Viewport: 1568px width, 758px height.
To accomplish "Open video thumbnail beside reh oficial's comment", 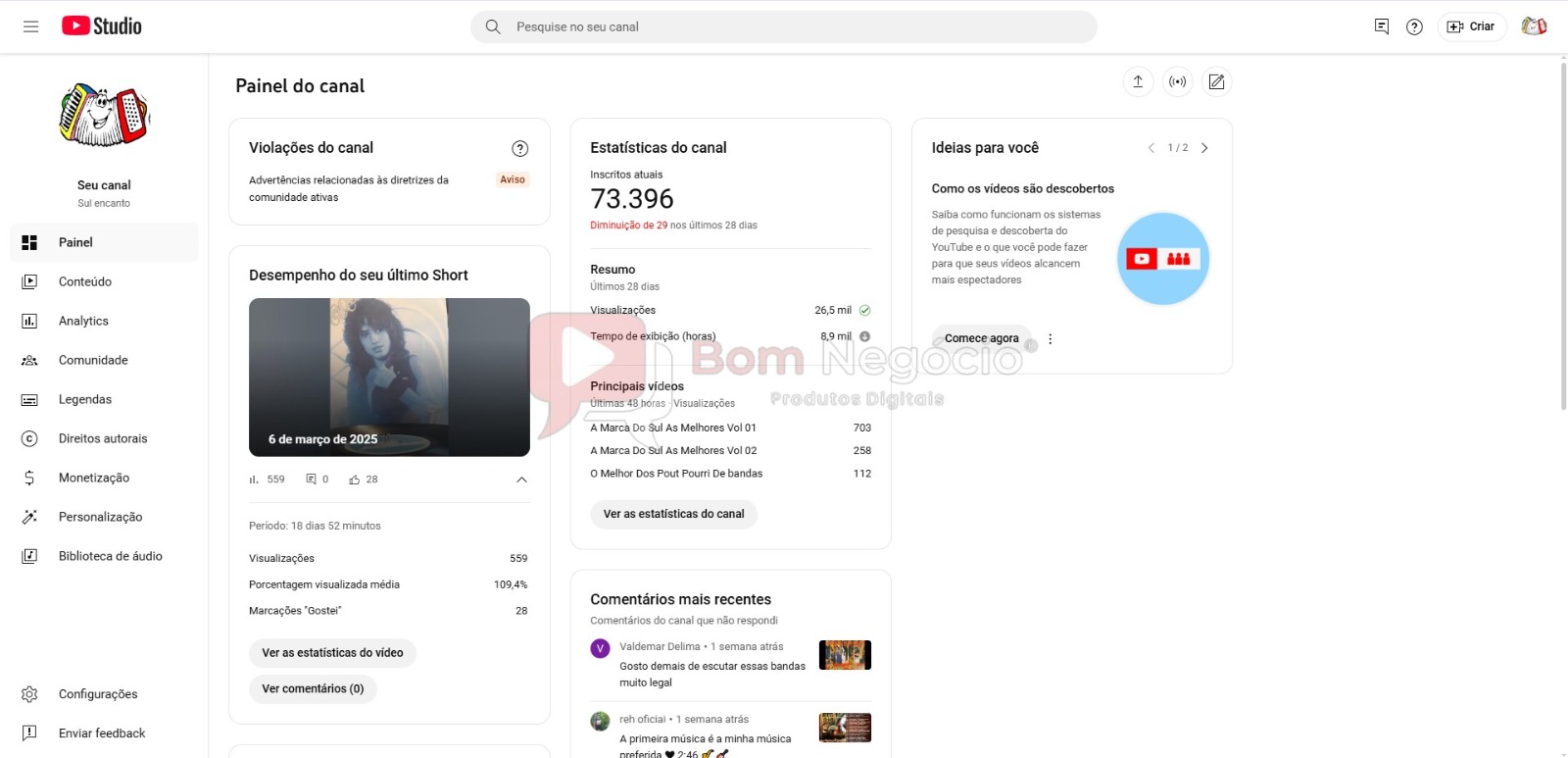I will [x=845, y=728].
